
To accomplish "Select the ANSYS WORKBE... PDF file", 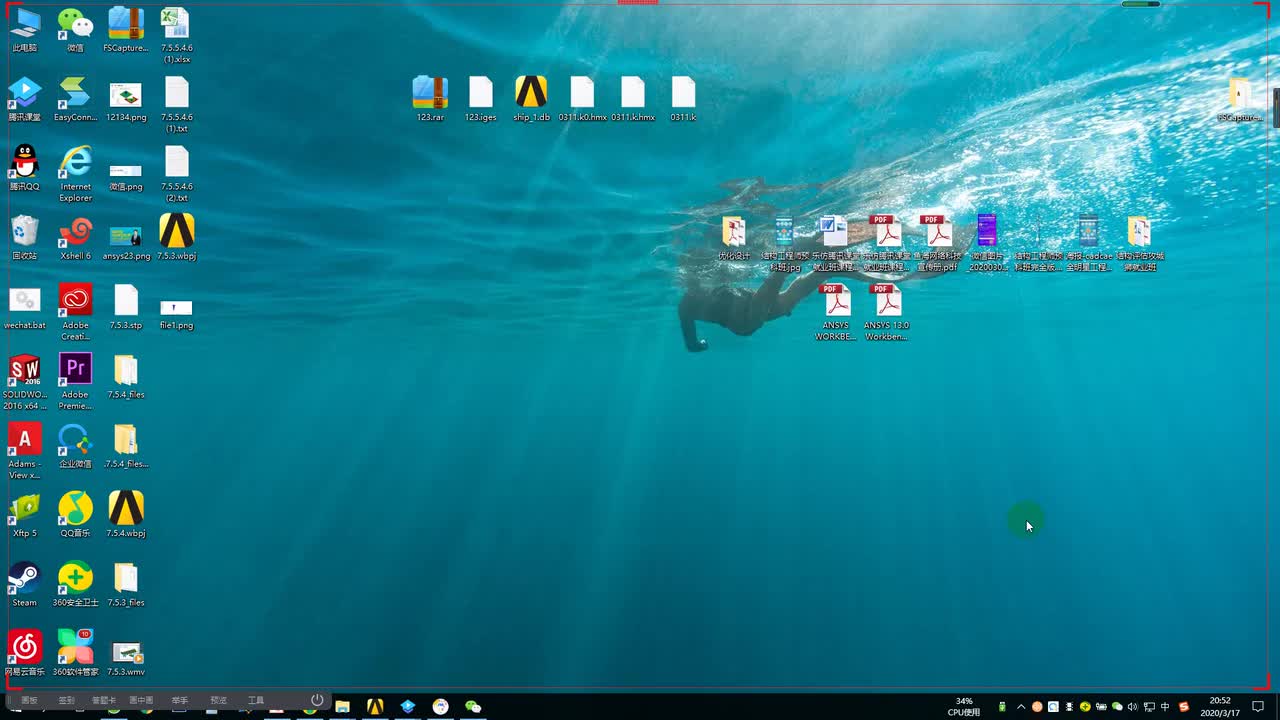I will [x=835, y=312].
